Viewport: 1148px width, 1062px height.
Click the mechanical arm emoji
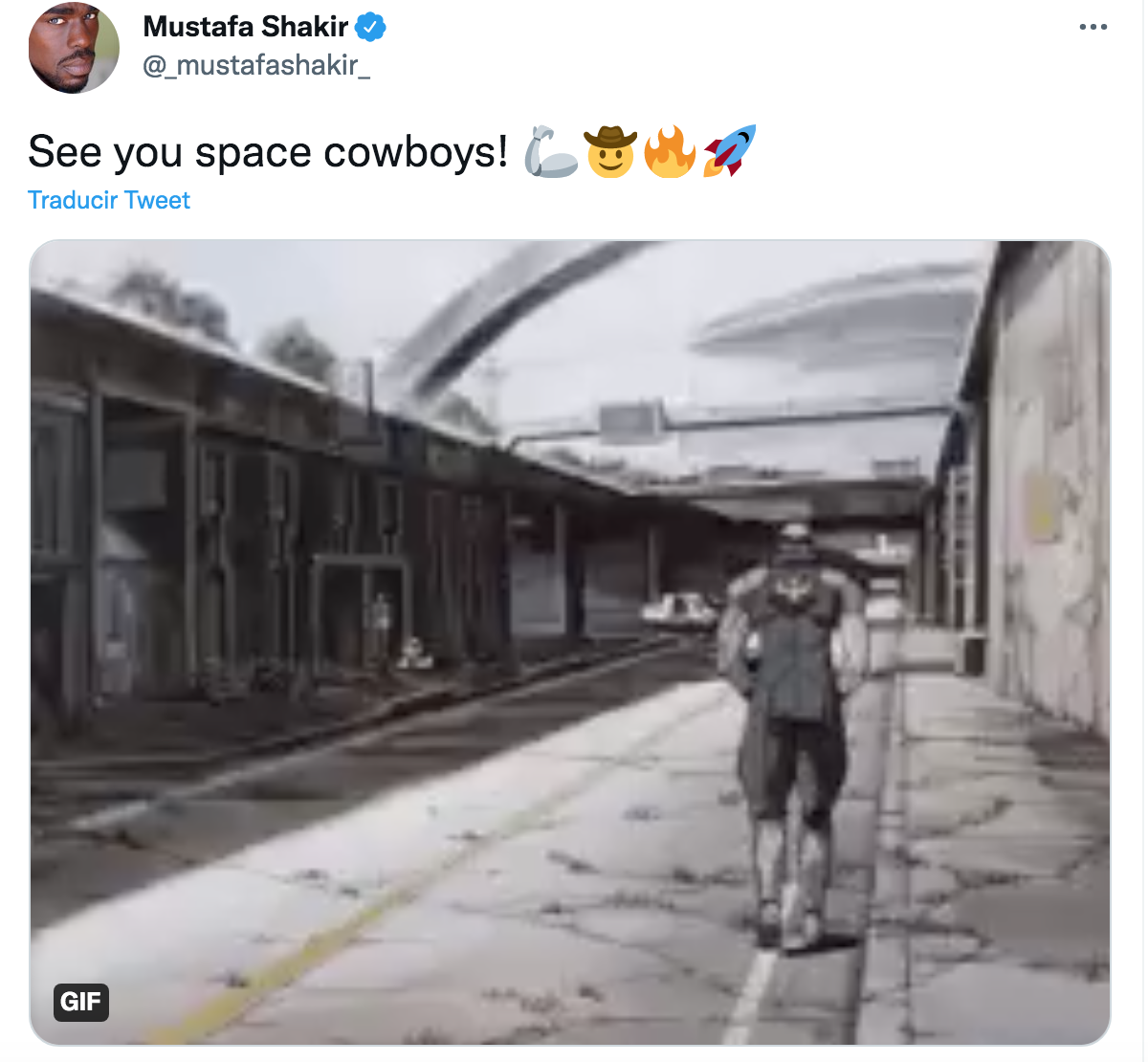click(551, 151)
